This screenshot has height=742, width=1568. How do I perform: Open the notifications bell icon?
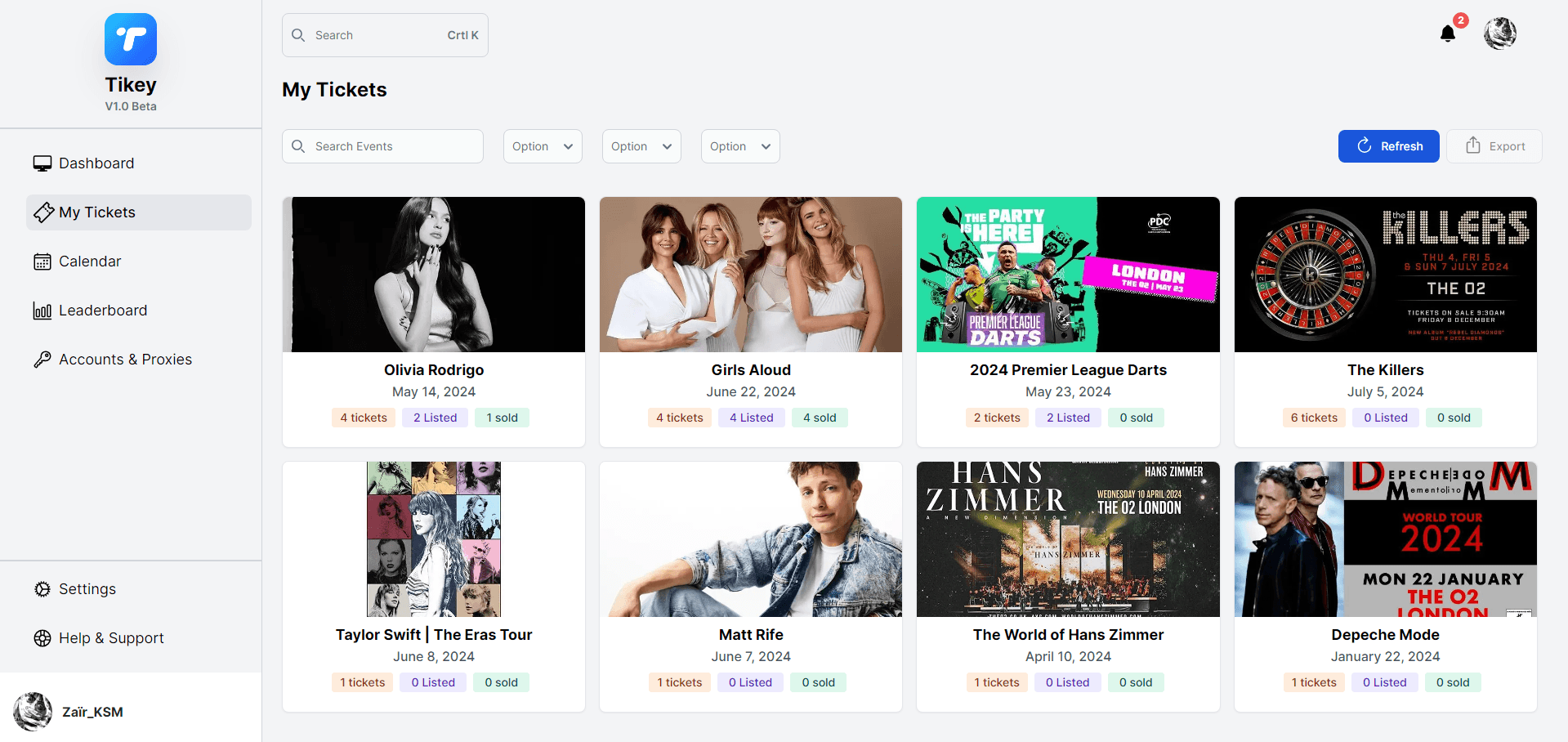click(x=1447, y=34)
